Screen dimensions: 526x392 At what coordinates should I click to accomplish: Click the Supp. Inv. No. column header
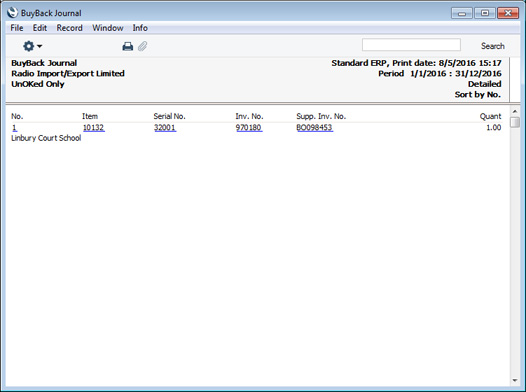click(x=321, y=116)
